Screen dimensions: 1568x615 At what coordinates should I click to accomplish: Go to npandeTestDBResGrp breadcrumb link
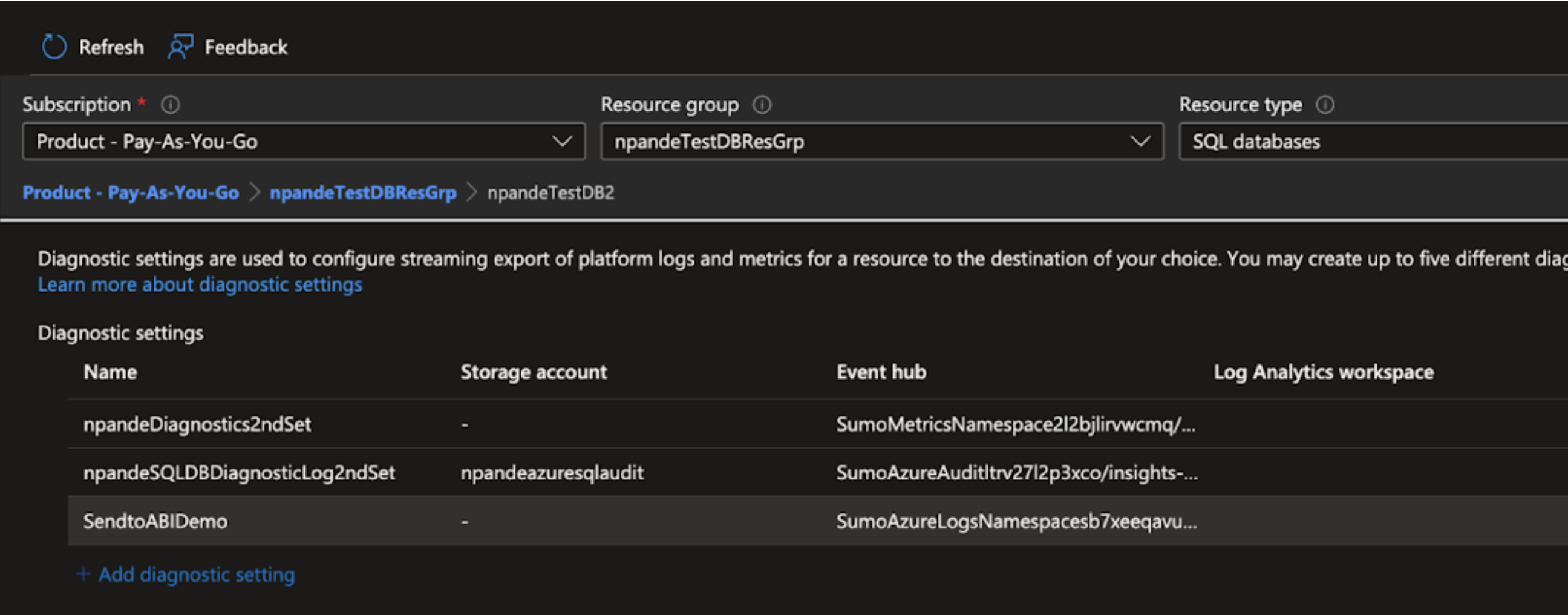363,193
